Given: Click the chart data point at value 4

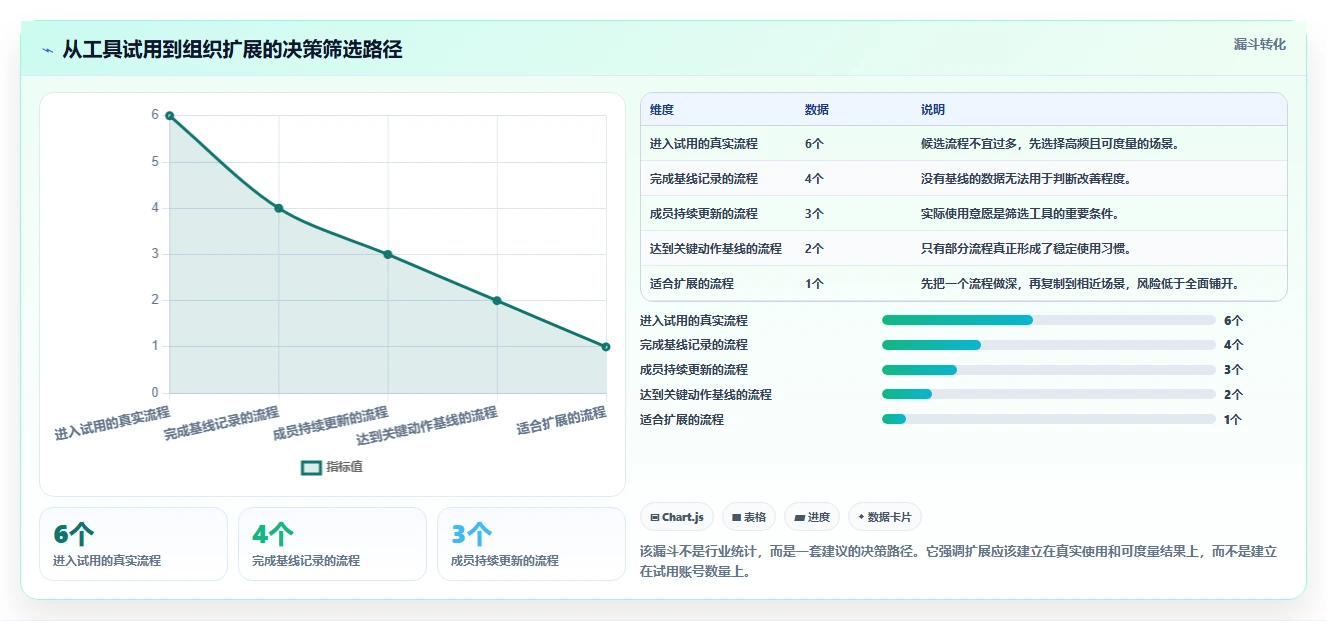Looking at the screenshot, I should (279, 208).
